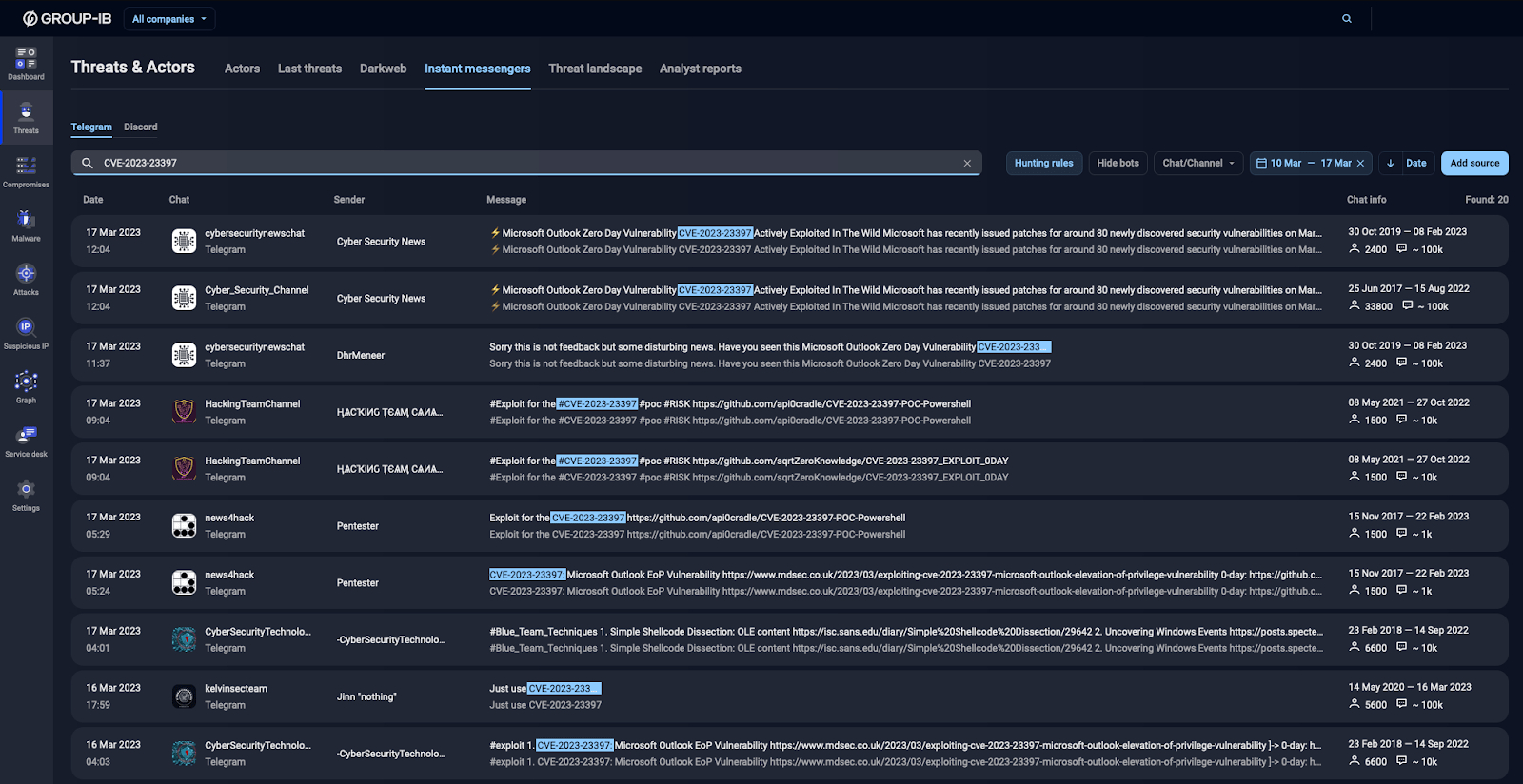Click the Found: 20 result count
This screenshot has height=784, width=1523.
coord(1487,200)
